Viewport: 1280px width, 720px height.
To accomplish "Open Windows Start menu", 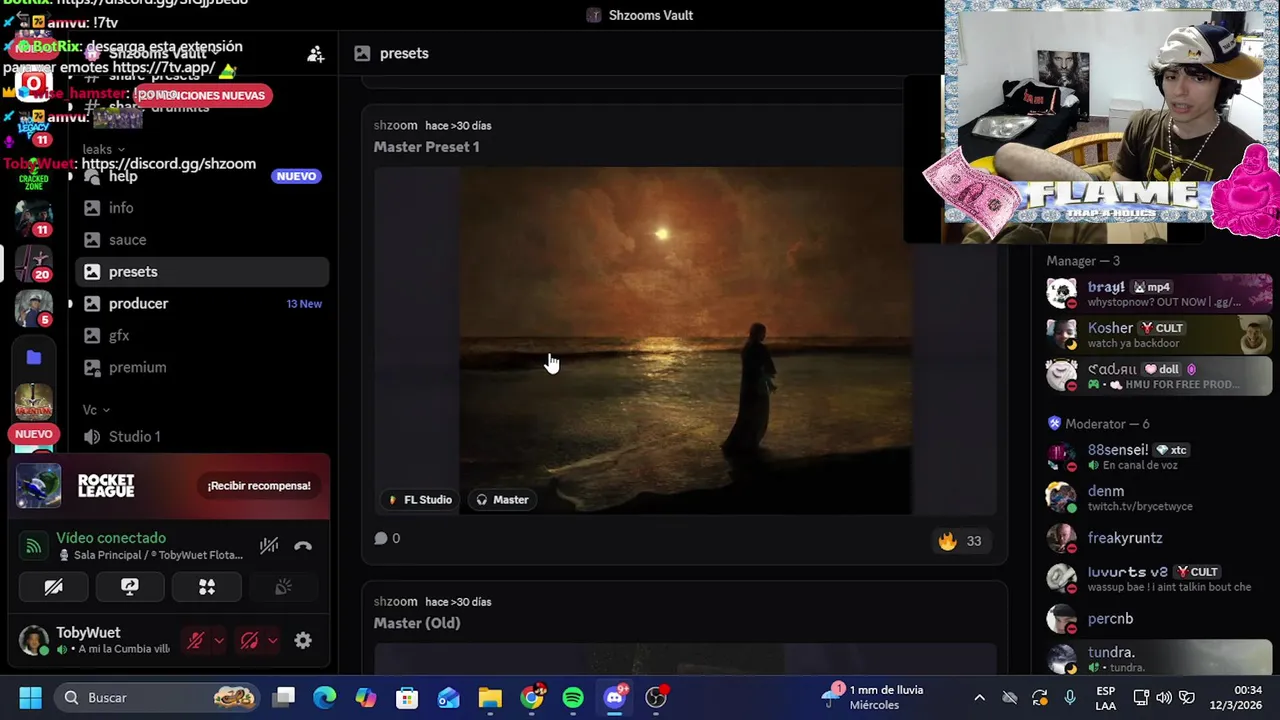I will 30,698.
